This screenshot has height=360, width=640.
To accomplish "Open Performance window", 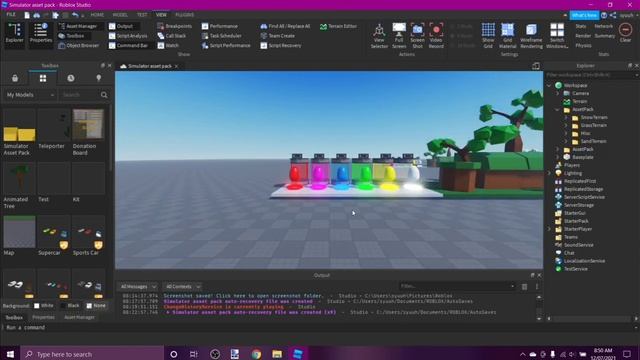I will click(x=220, y=26).
